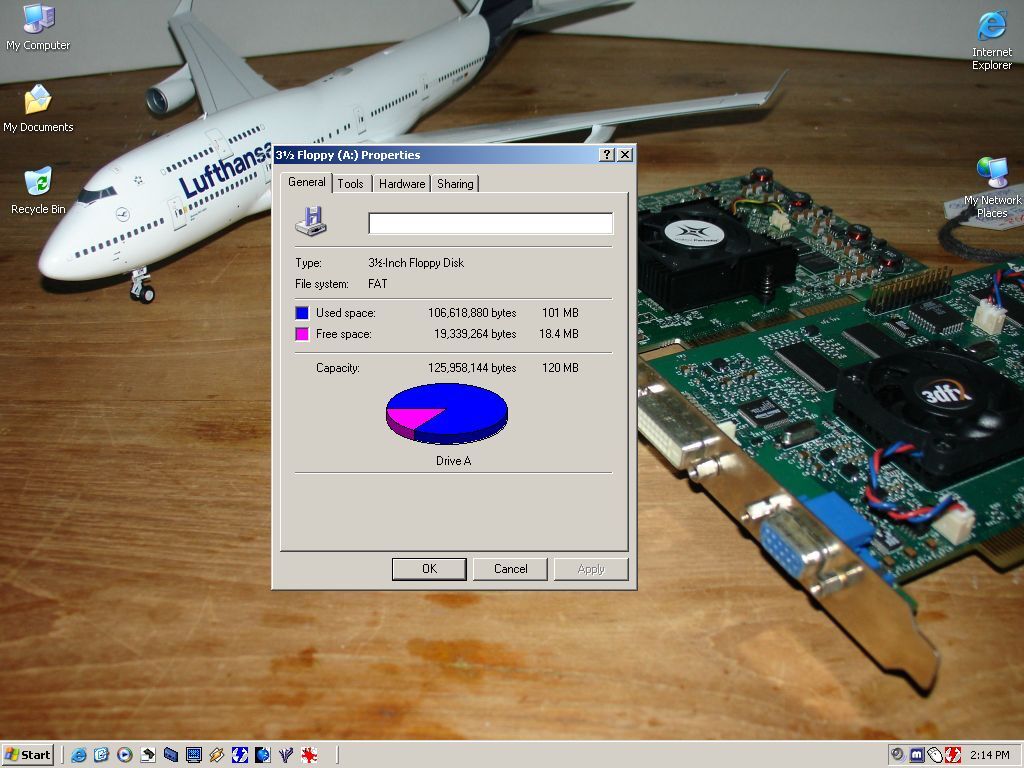Open Outlook Express Quick Launch icon
This screenshot has height=768, width=1024.
click(101, 755)
